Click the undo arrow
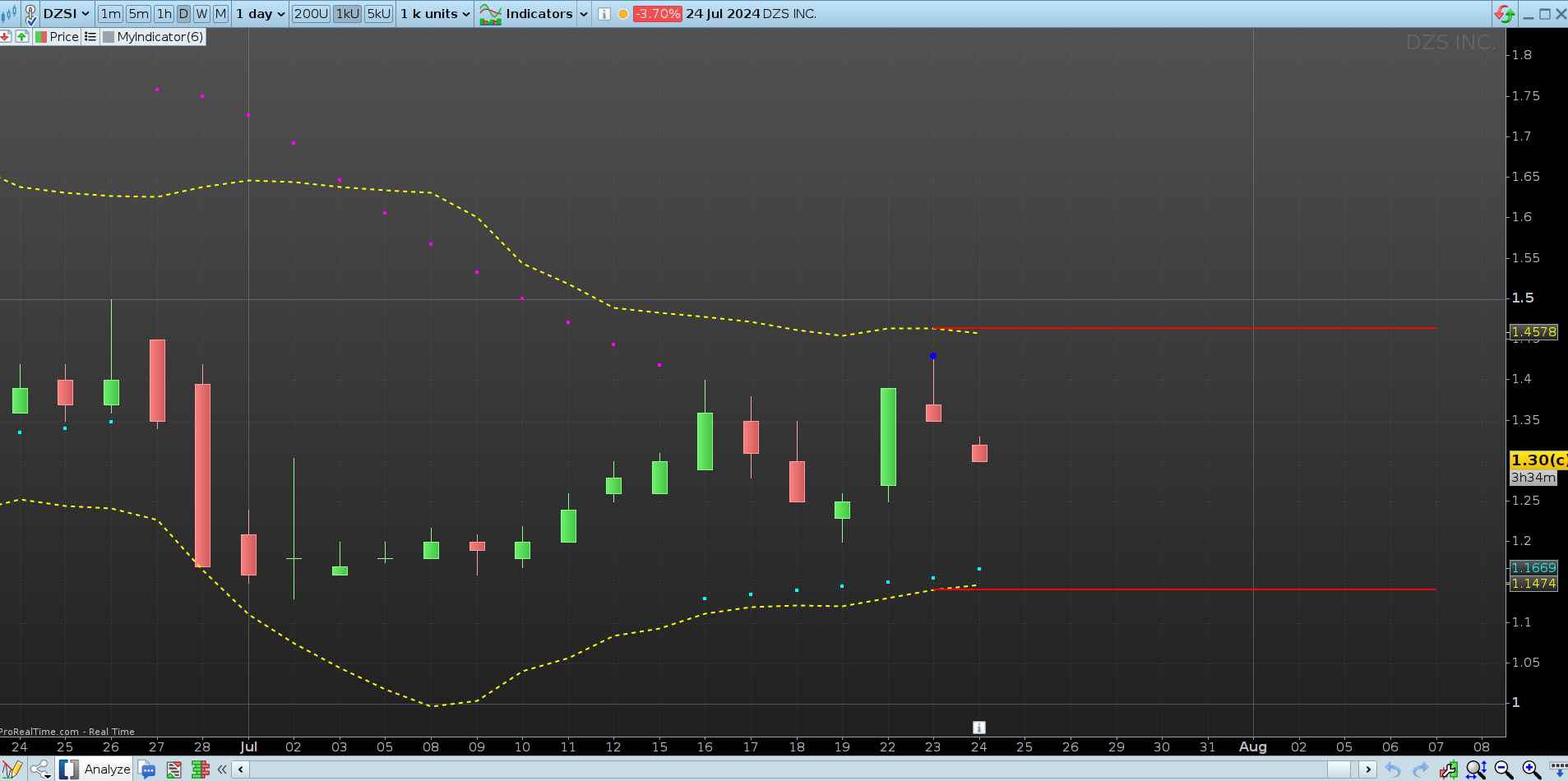The width and height of the screenshot is (1568, 781). click(x=1393, y=769)
